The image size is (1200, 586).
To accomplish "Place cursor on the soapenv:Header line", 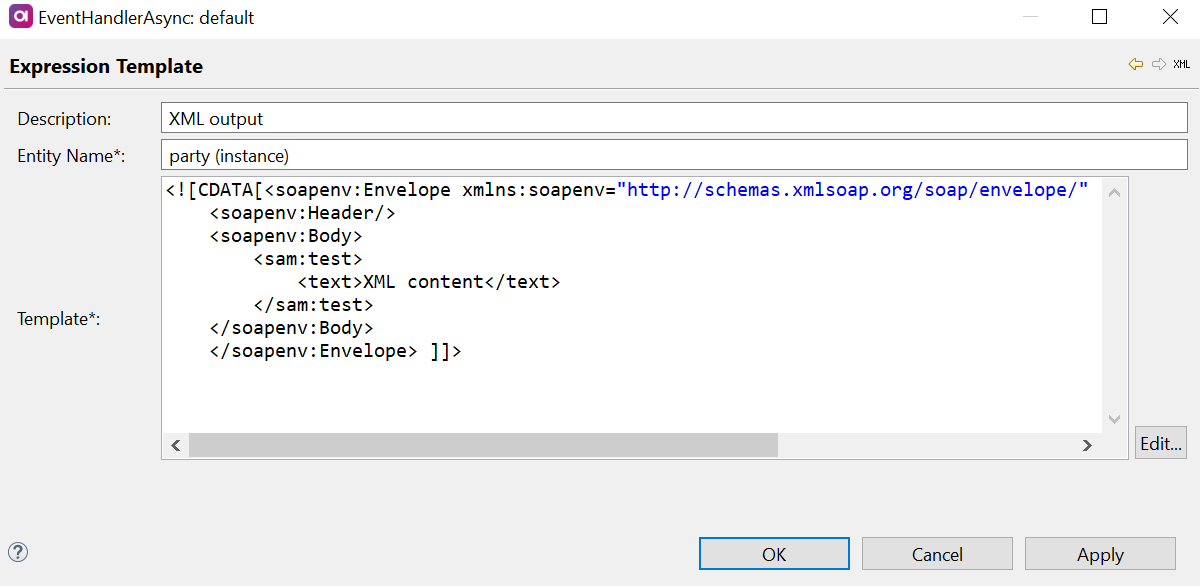I will 302,213.
